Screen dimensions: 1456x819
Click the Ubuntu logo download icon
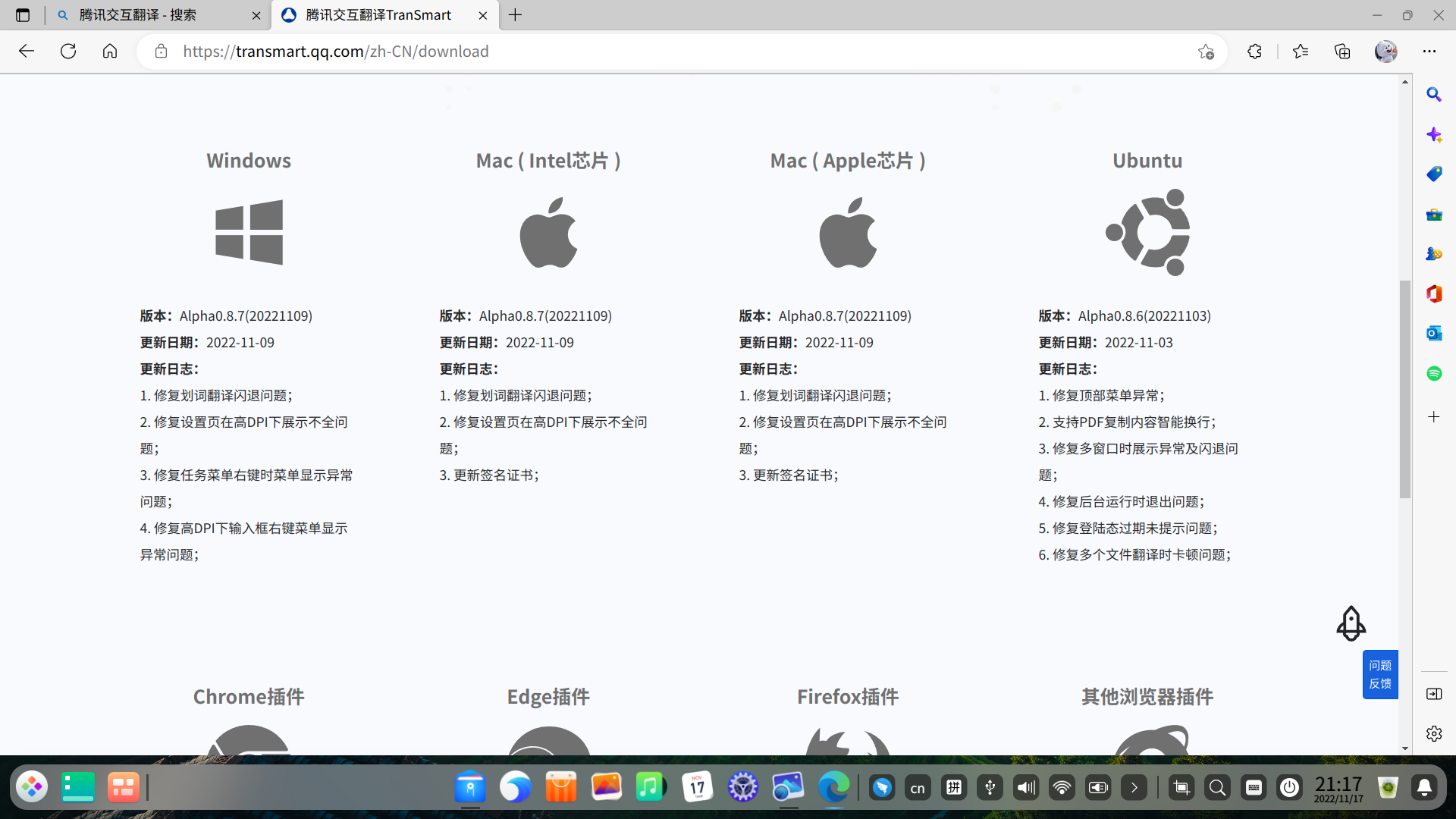[1147, 232]
